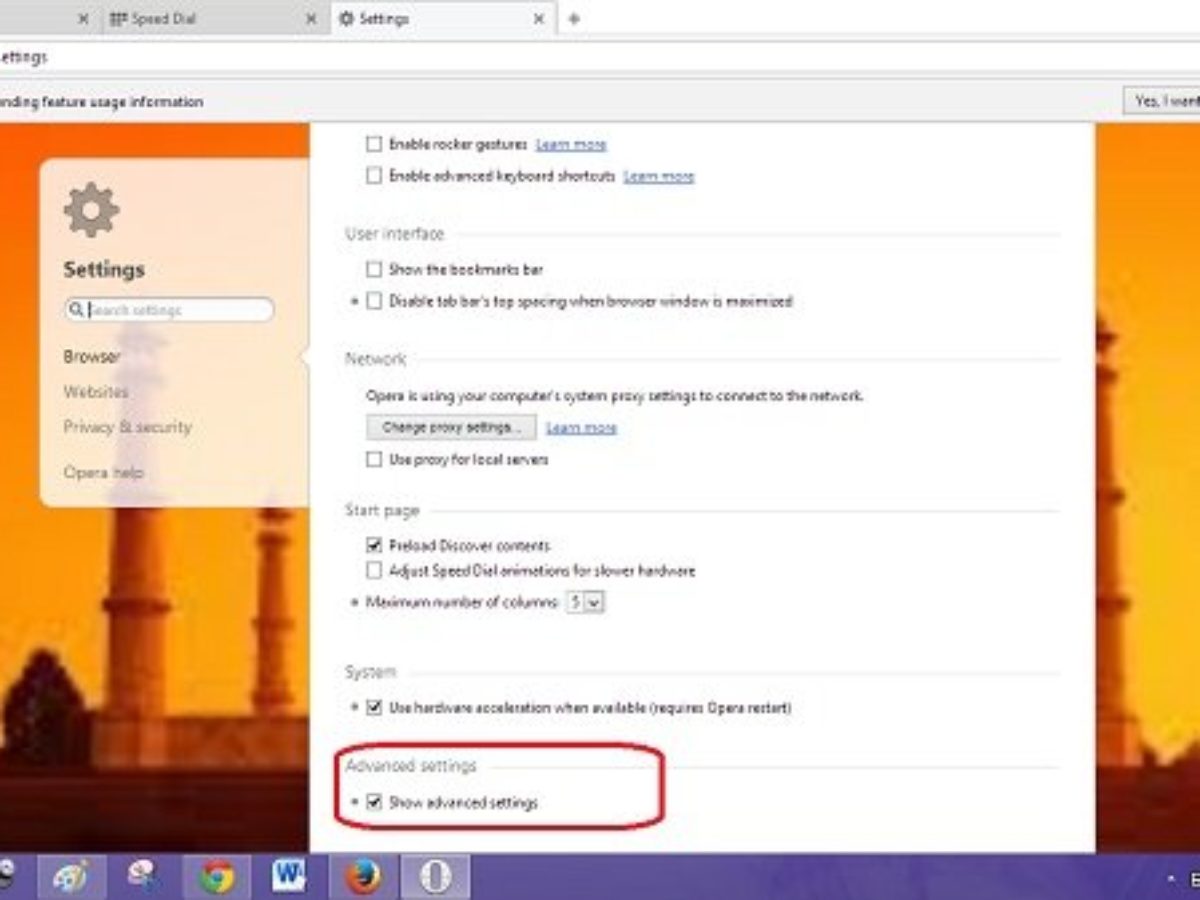Click the Change proxy settings button

click(x=451, y=427)
